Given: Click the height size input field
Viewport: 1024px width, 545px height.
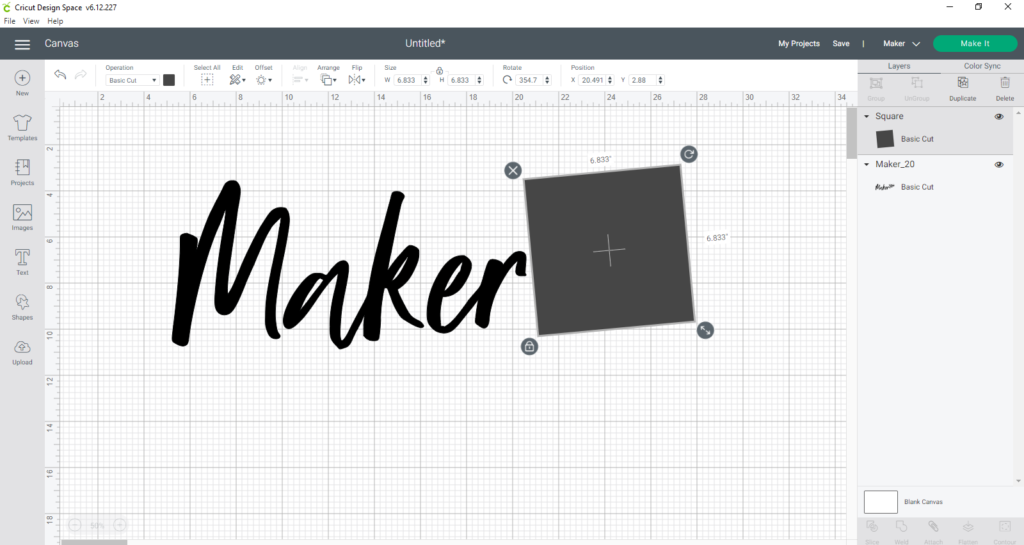Looking at the screenshot, I should (x=461, y=80).
